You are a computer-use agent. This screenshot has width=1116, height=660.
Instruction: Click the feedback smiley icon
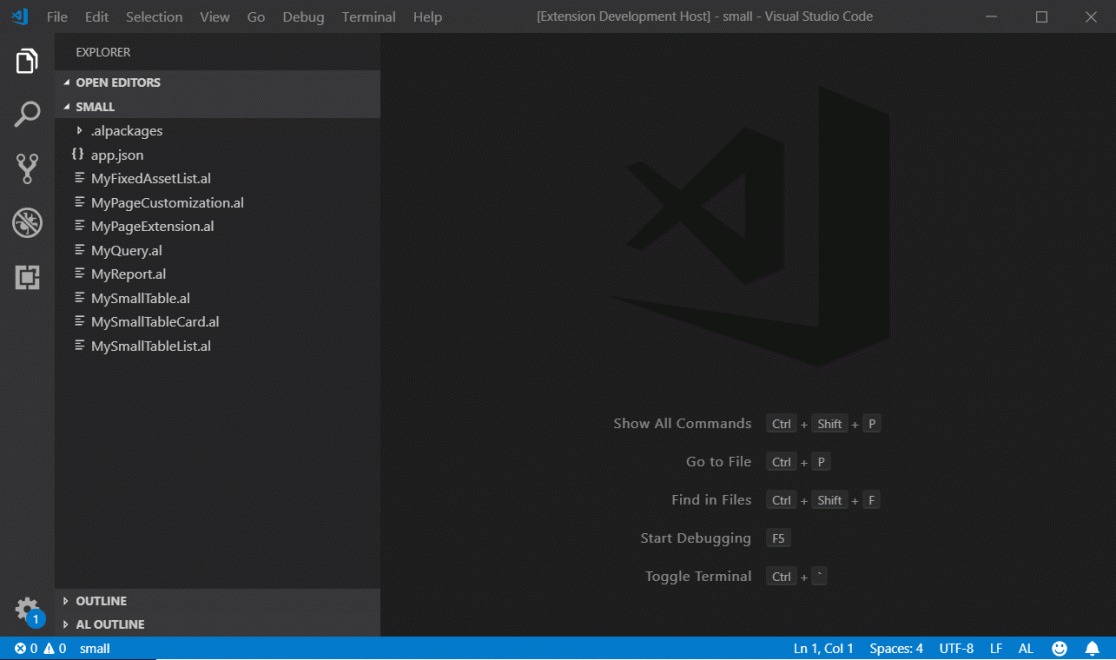click(1060, 648)
